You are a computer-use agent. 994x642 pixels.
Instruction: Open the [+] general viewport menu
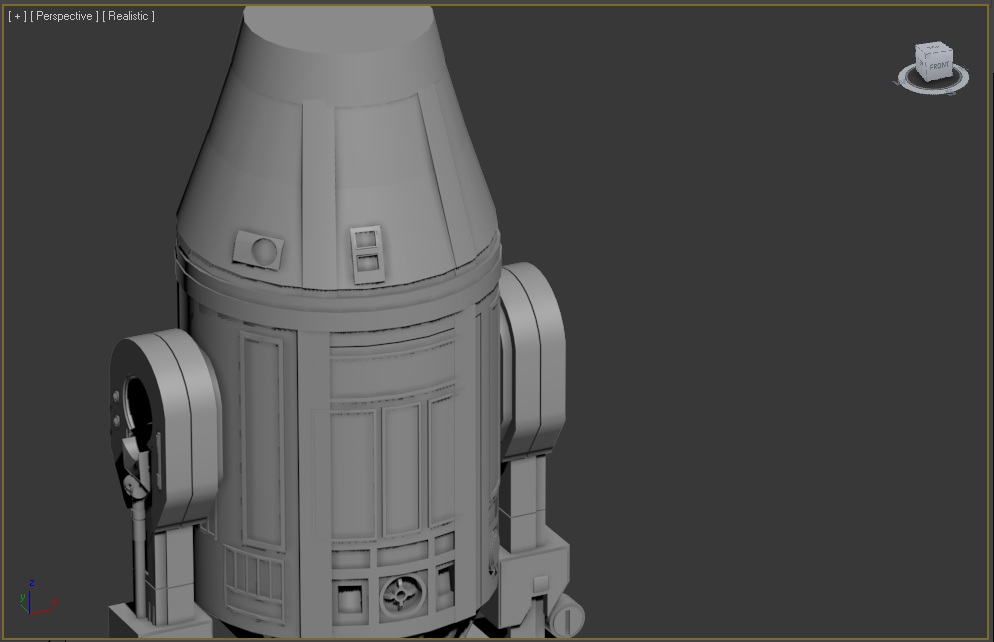(16, 15)
